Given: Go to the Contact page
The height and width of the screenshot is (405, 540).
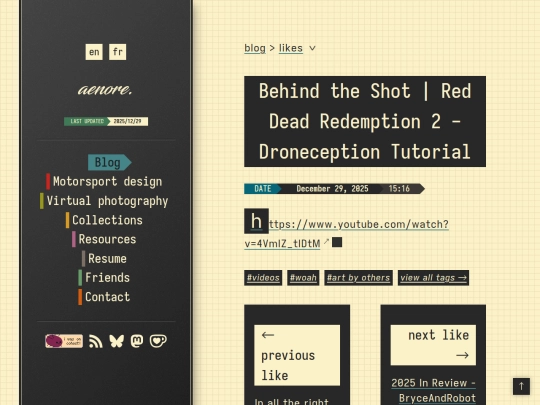Looking at the screenshot, I should click(x=104, y=297).
